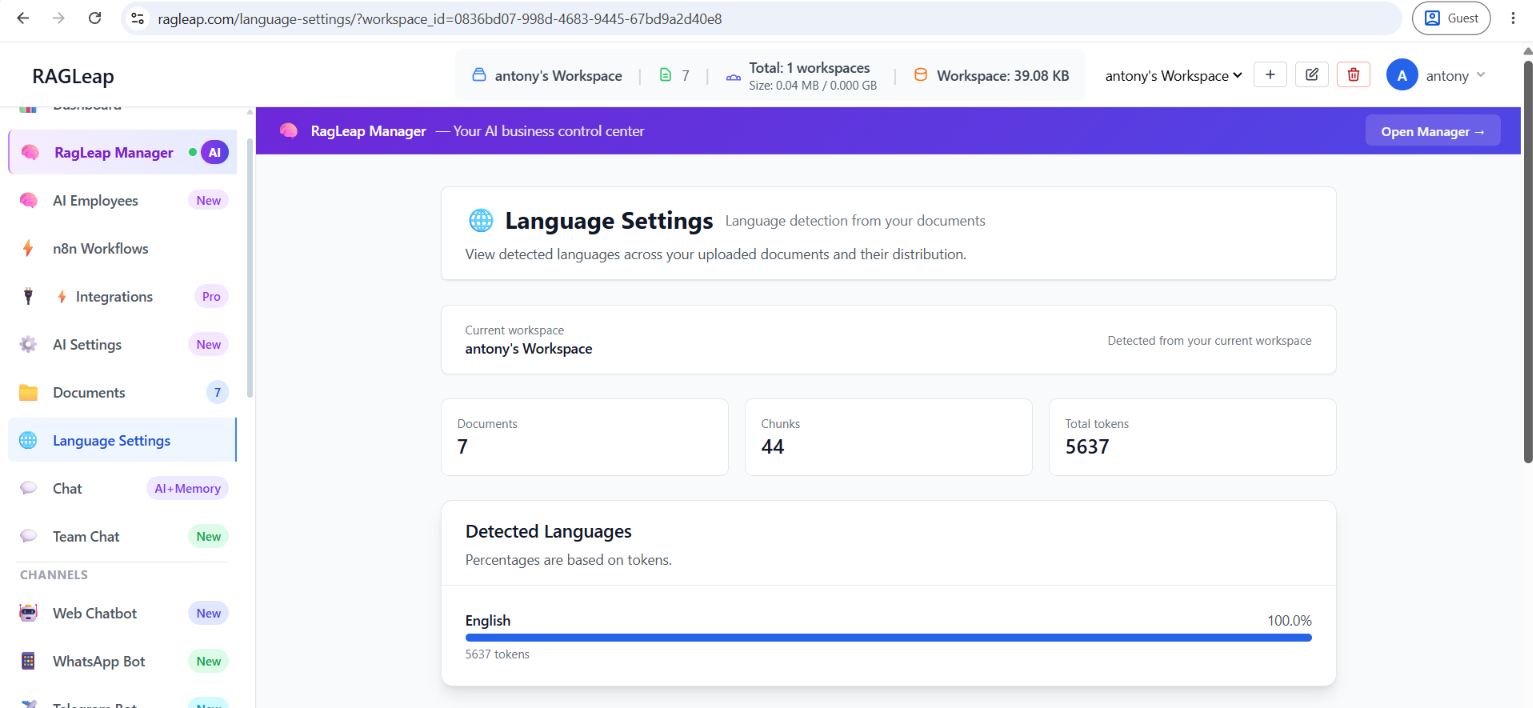This screenshot has height=708, width=1533.
Task: Click the Language Settings globe sidebar icon
Action: 28,440
